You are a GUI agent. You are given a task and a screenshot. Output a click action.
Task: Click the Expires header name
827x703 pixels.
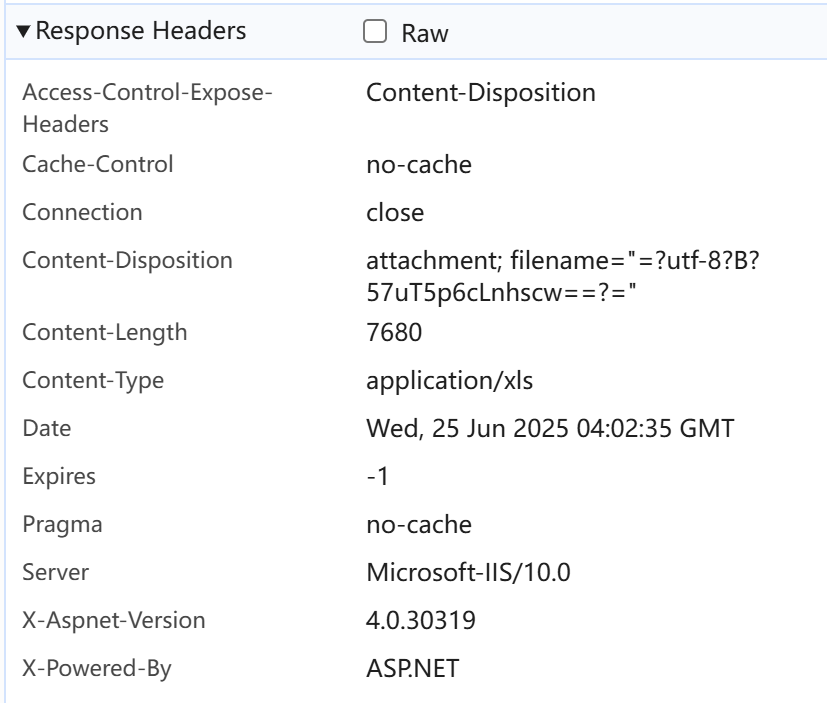coord(59,476)
